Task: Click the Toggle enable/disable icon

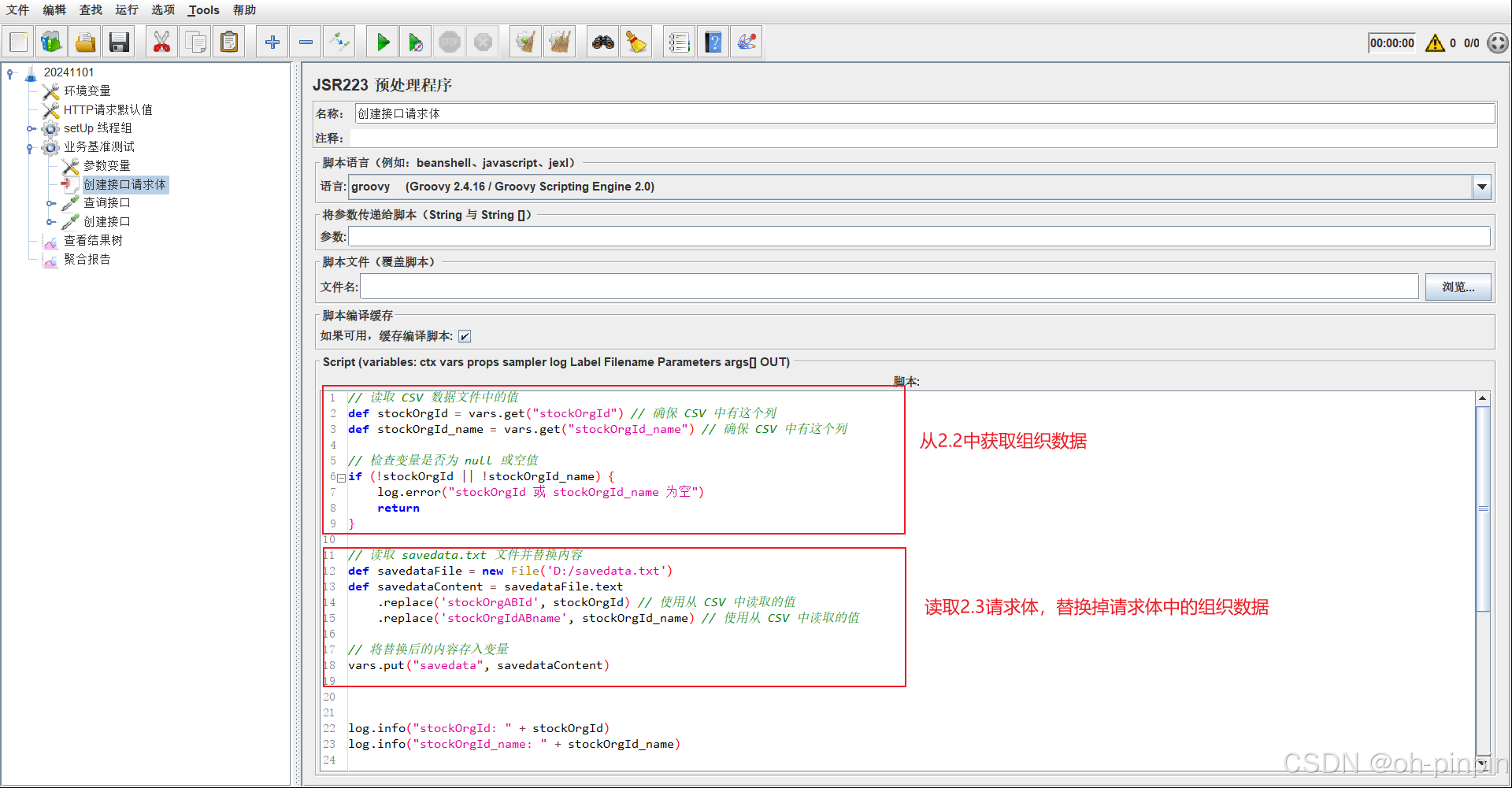Action: click(339, 42)
